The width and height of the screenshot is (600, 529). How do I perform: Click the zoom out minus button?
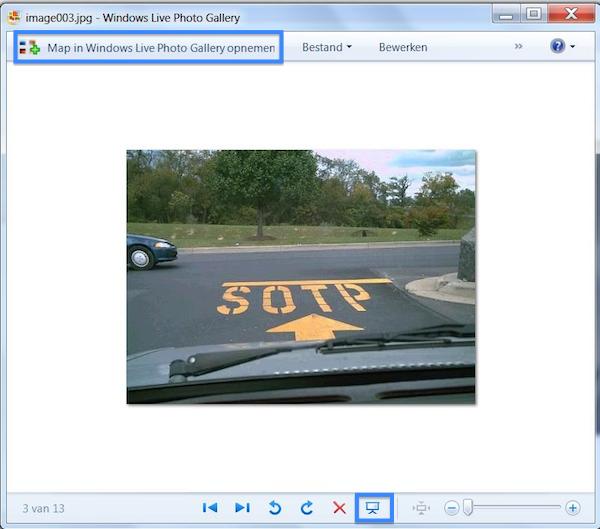click(452, 508)
